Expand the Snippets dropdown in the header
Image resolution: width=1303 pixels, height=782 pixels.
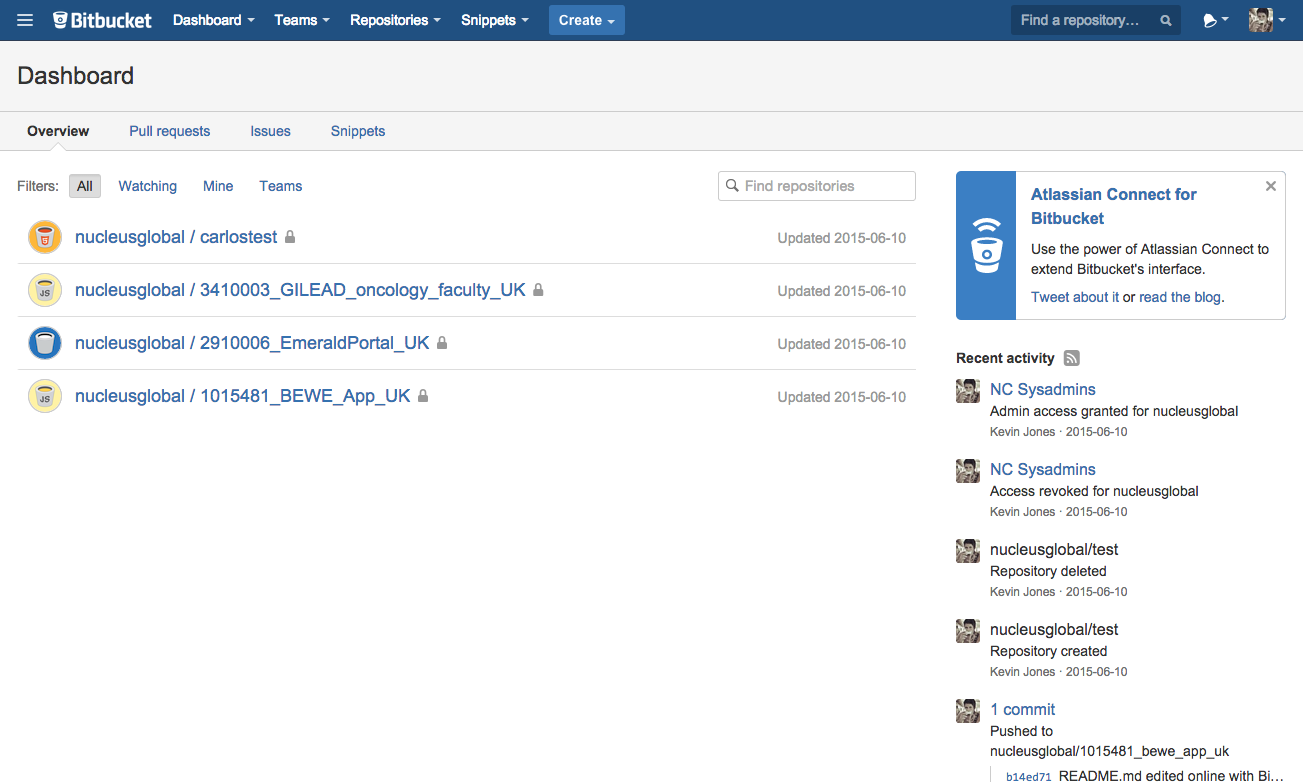[495, 20]
